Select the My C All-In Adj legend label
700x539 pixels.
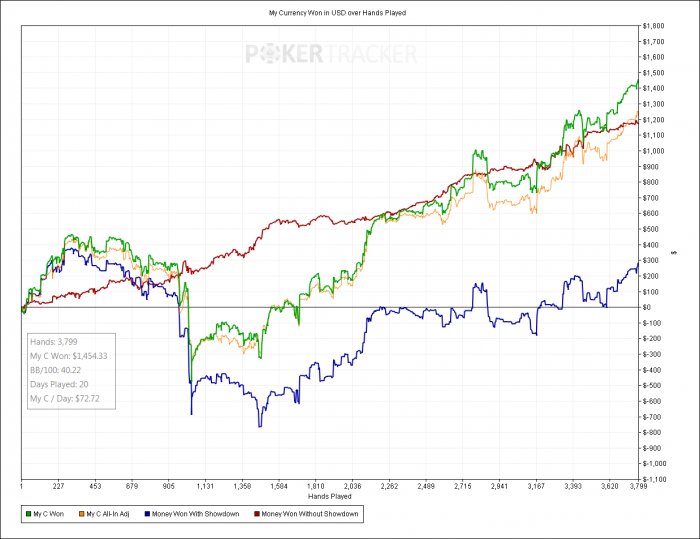[x=108, y=514]
